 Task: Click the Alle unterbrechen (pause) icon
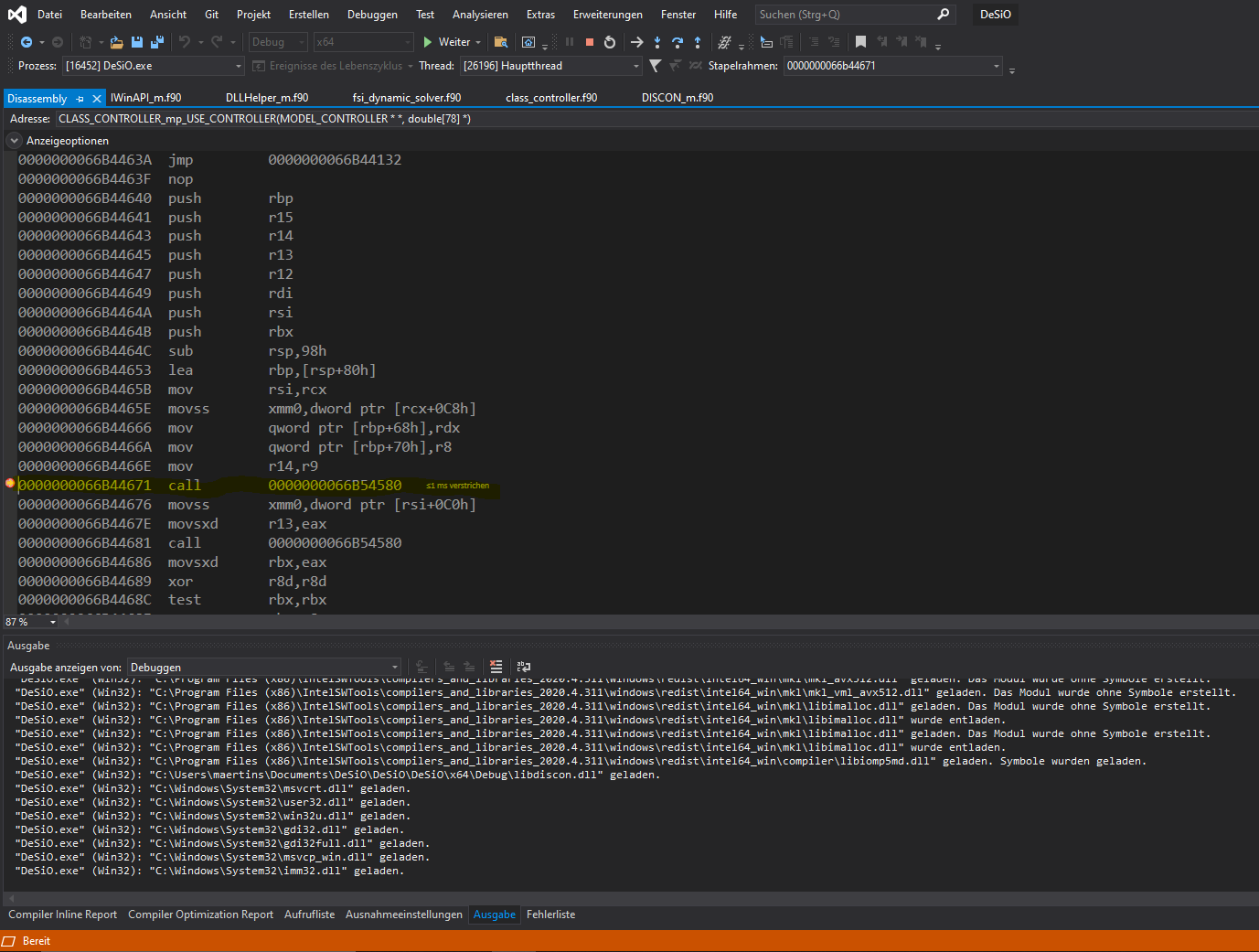point(570,41)
